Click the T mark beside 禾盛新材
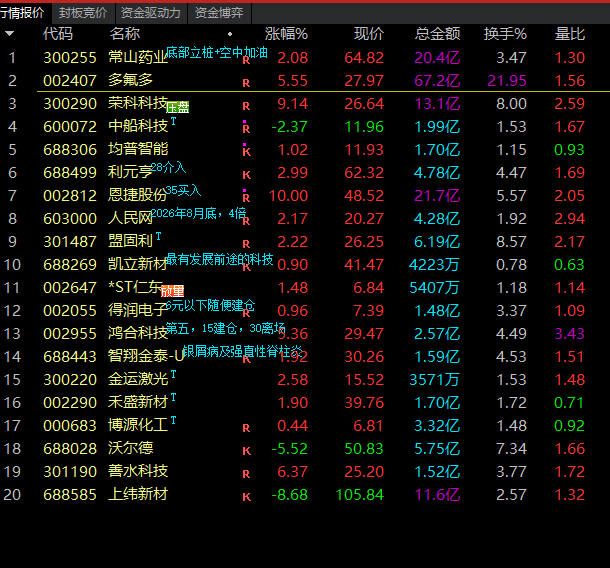The image size is (610, 568). [173, 397]
